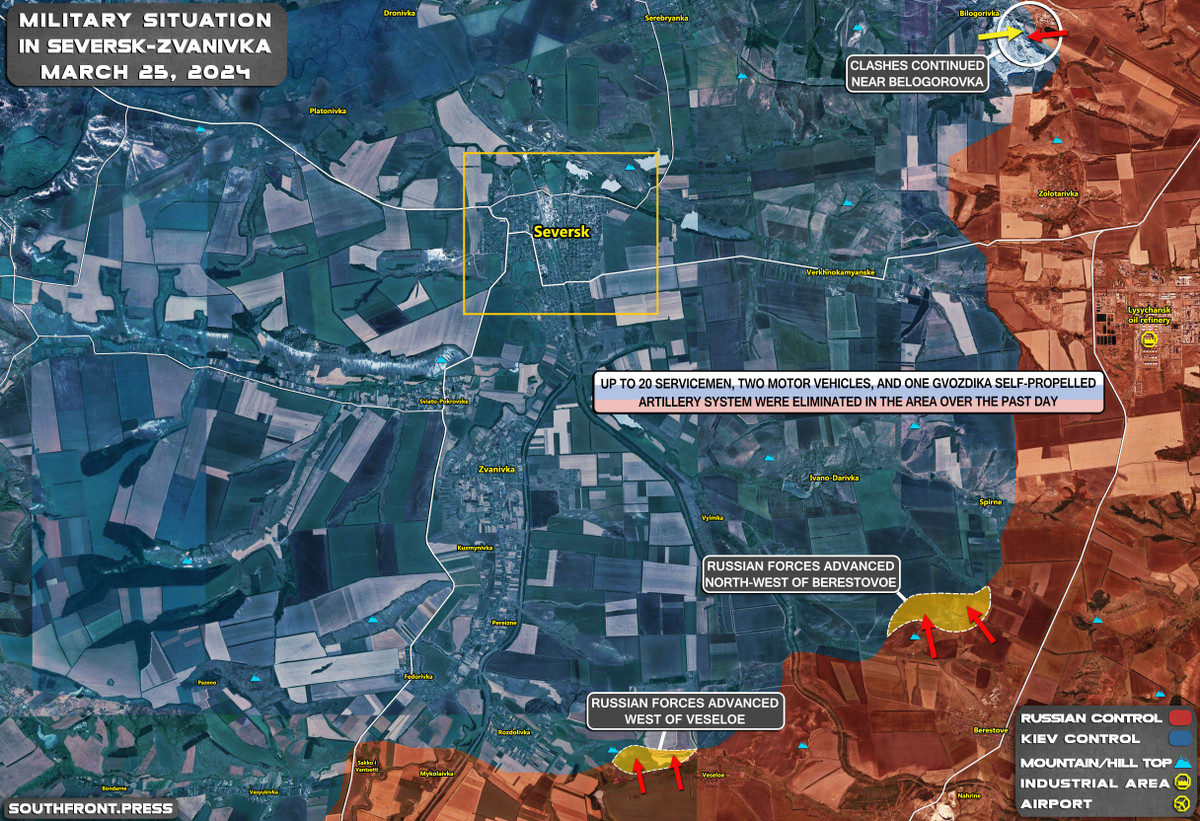Click the Seversk city label
The image size is (1200, 821).
click(x=561, y=231)
